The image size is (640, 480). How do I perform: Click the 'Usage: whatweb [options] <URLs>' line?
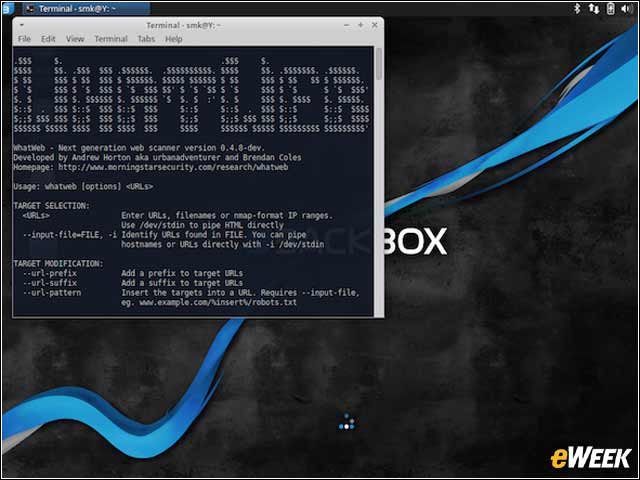pos(83,187)
